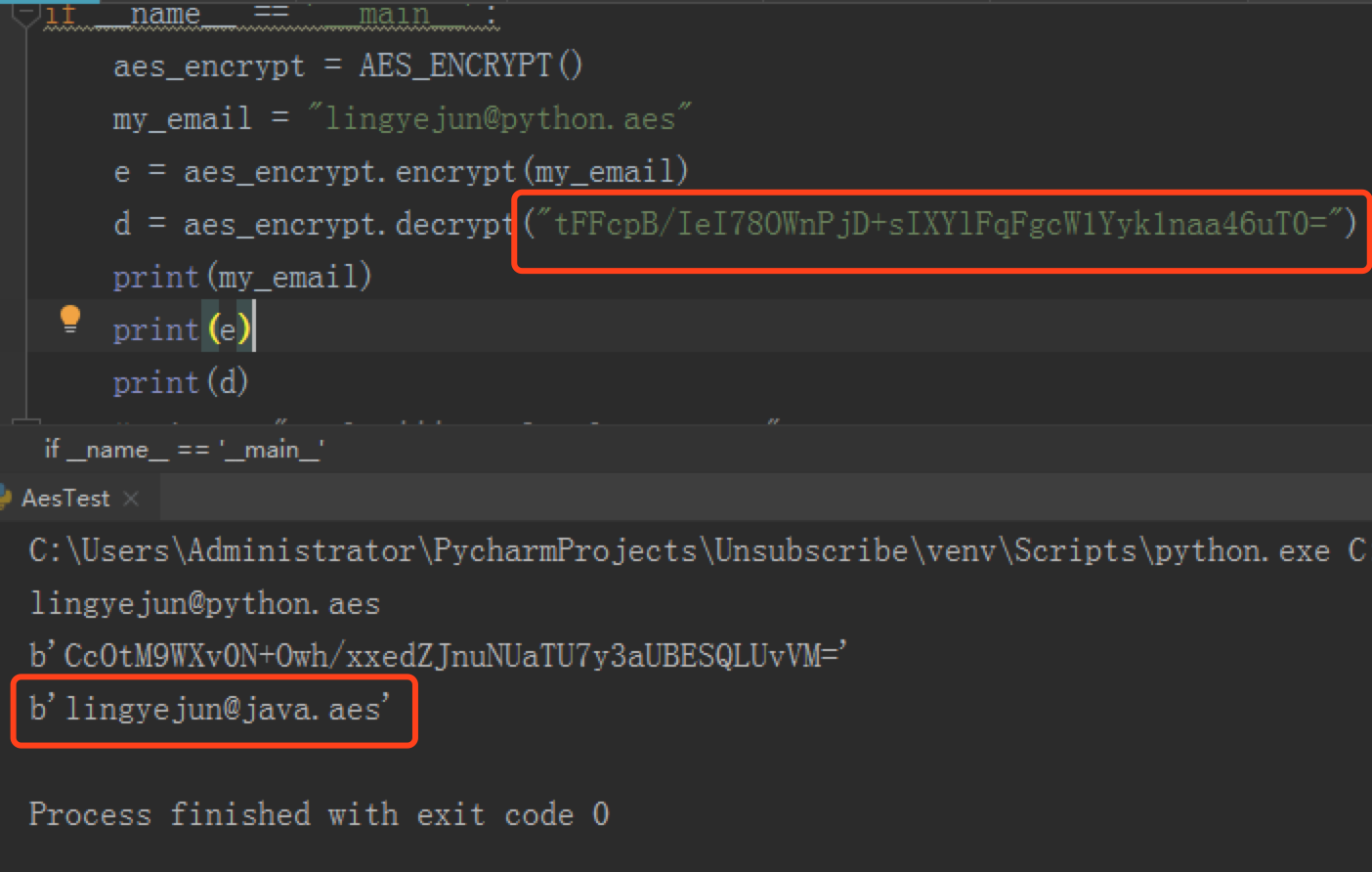The image size is (1372, 872).
Task: Click the lingyejun@python.aes console output line
Action: click(x=204, y=603)
